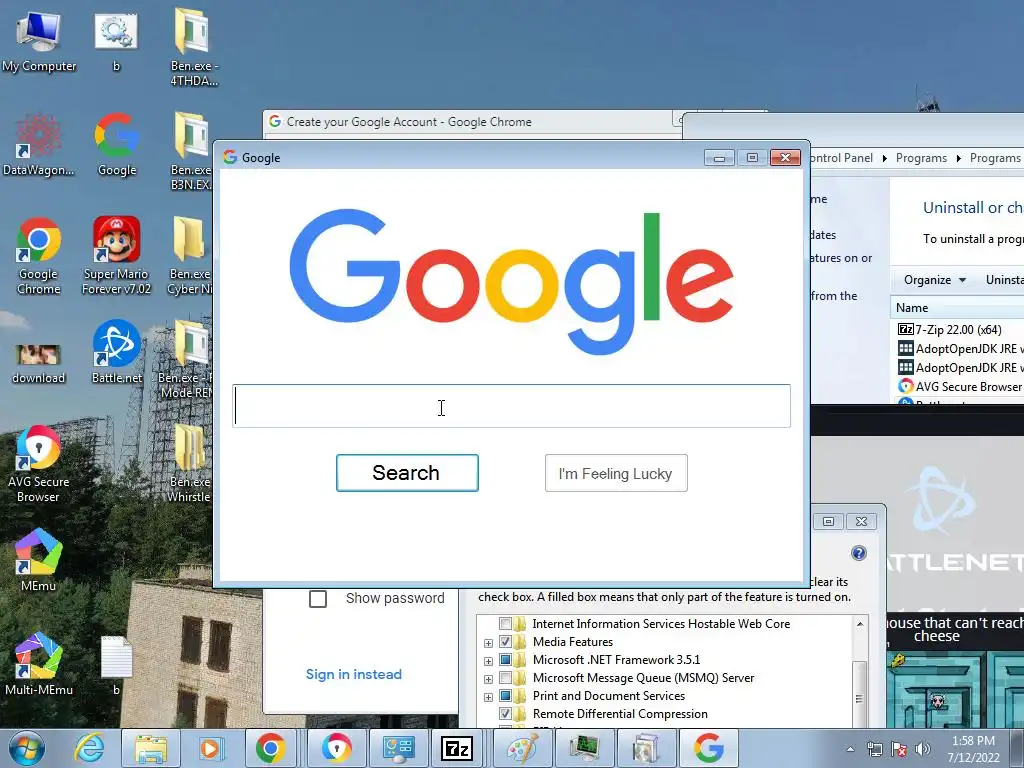Viewport: 1024px width, 768px height.
Task: Click the Create your Google Account Chrome title bar
Action: 470,122
